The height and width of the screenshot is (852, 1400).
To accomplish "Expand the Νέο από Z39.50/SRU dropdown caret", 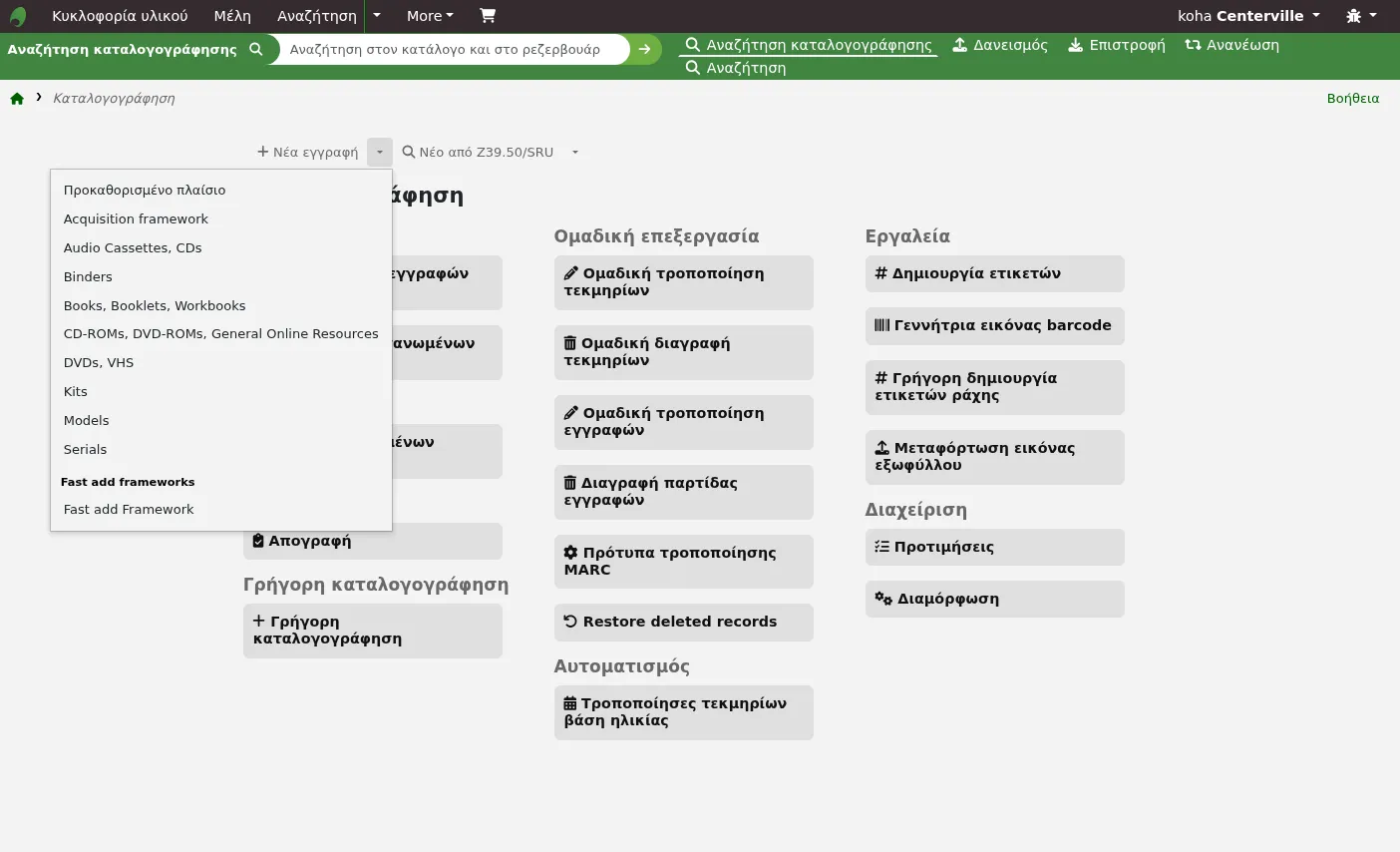I will coord(574,153).
